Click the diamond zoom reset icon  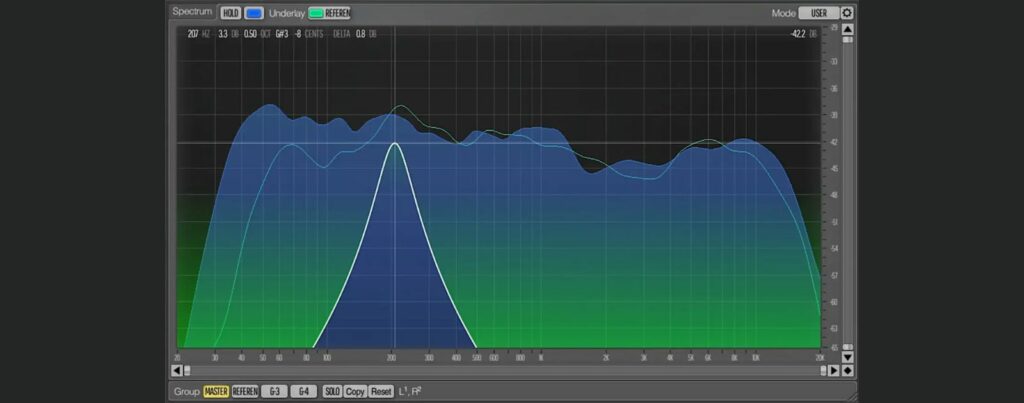coord(848,371)
